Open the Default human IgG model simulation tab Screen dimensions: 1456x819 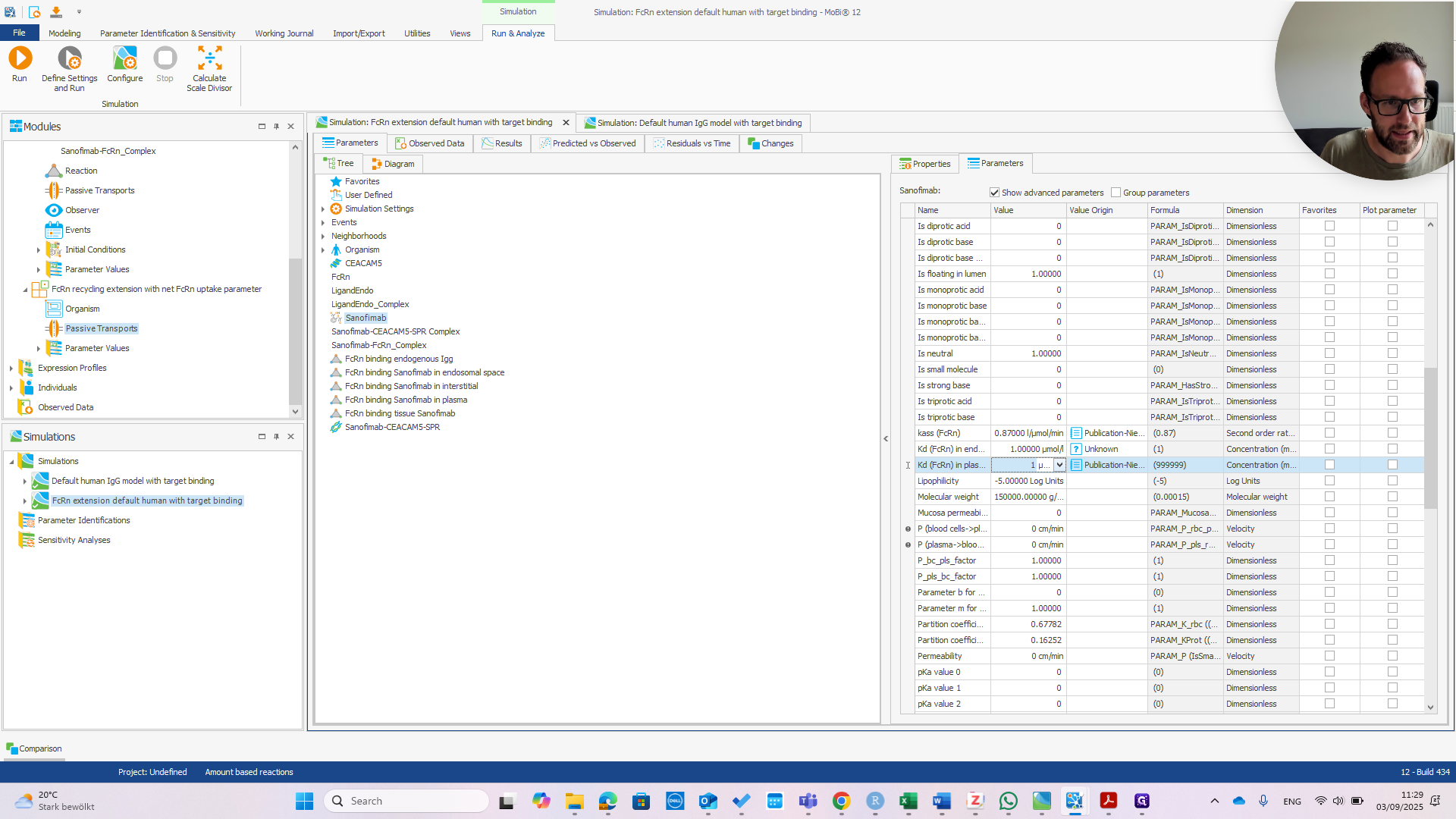(x=692, y=123)
